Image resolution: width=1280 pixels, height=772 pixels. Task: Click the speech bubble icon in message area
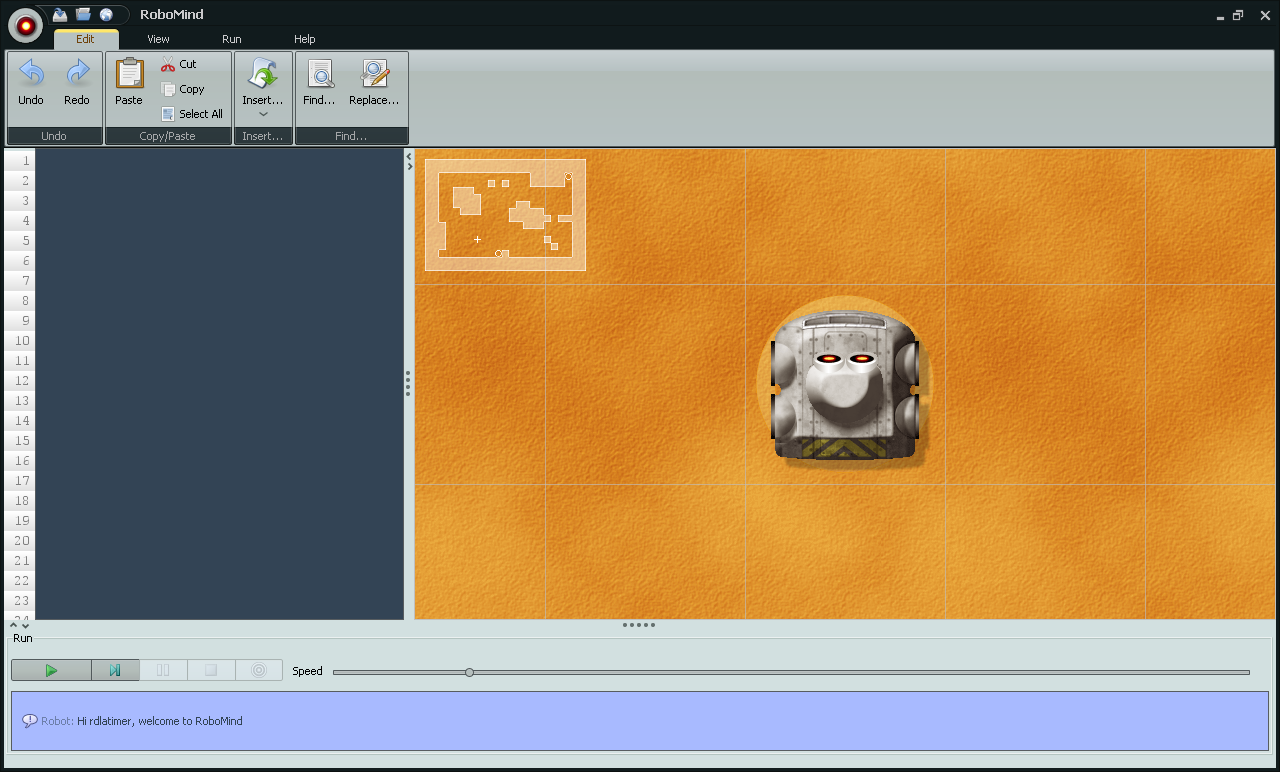click(30, 721)
